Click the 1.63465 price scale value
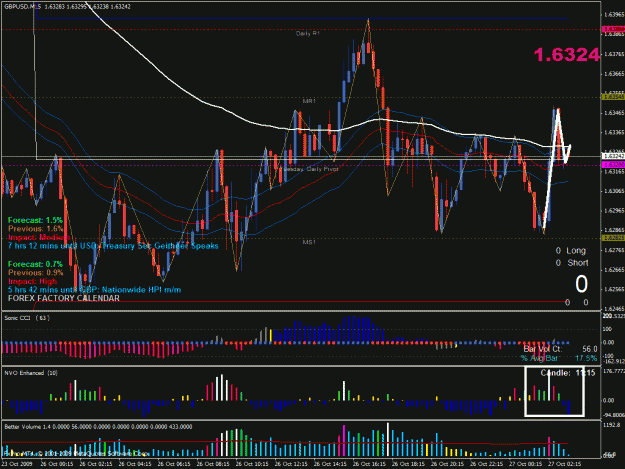 pyautogui.click(x=614, y=113)
